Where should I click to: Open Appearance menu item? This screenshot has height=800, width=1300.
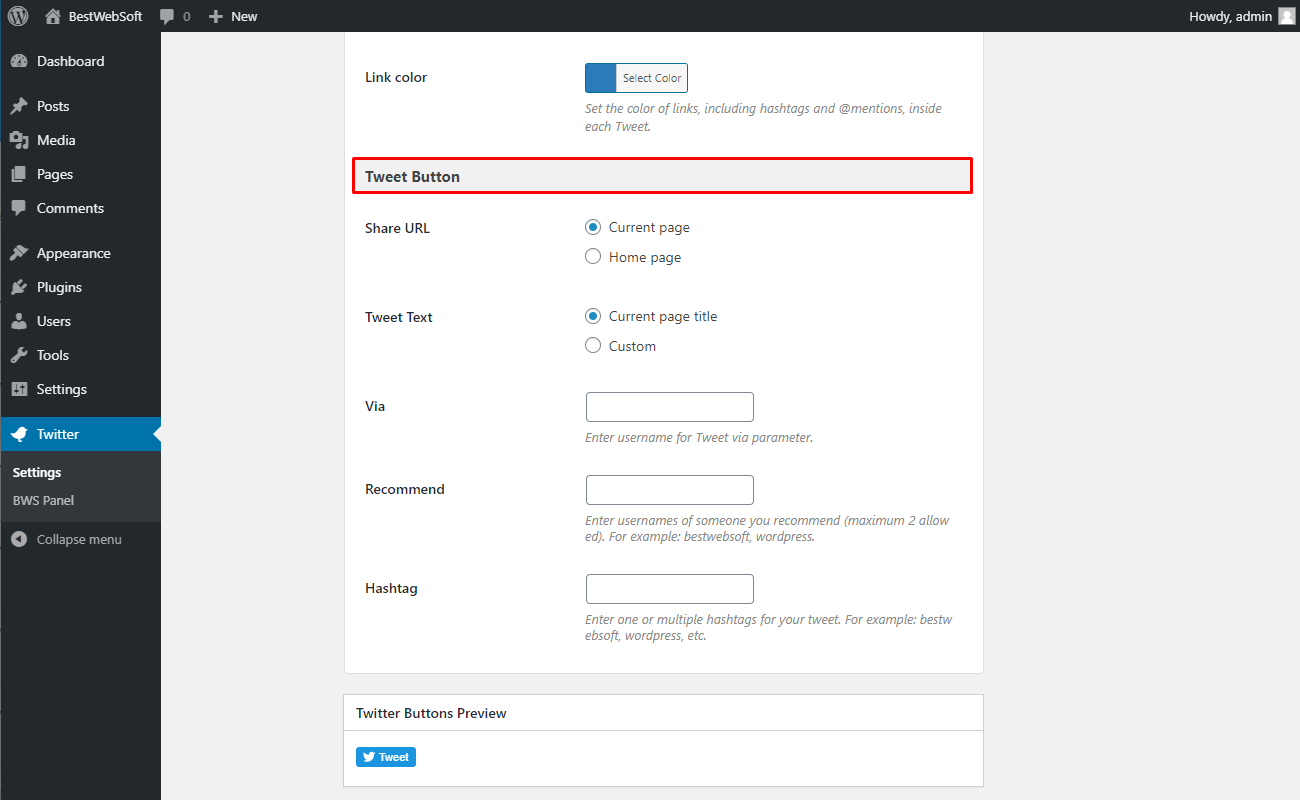[x=80, y=253]
